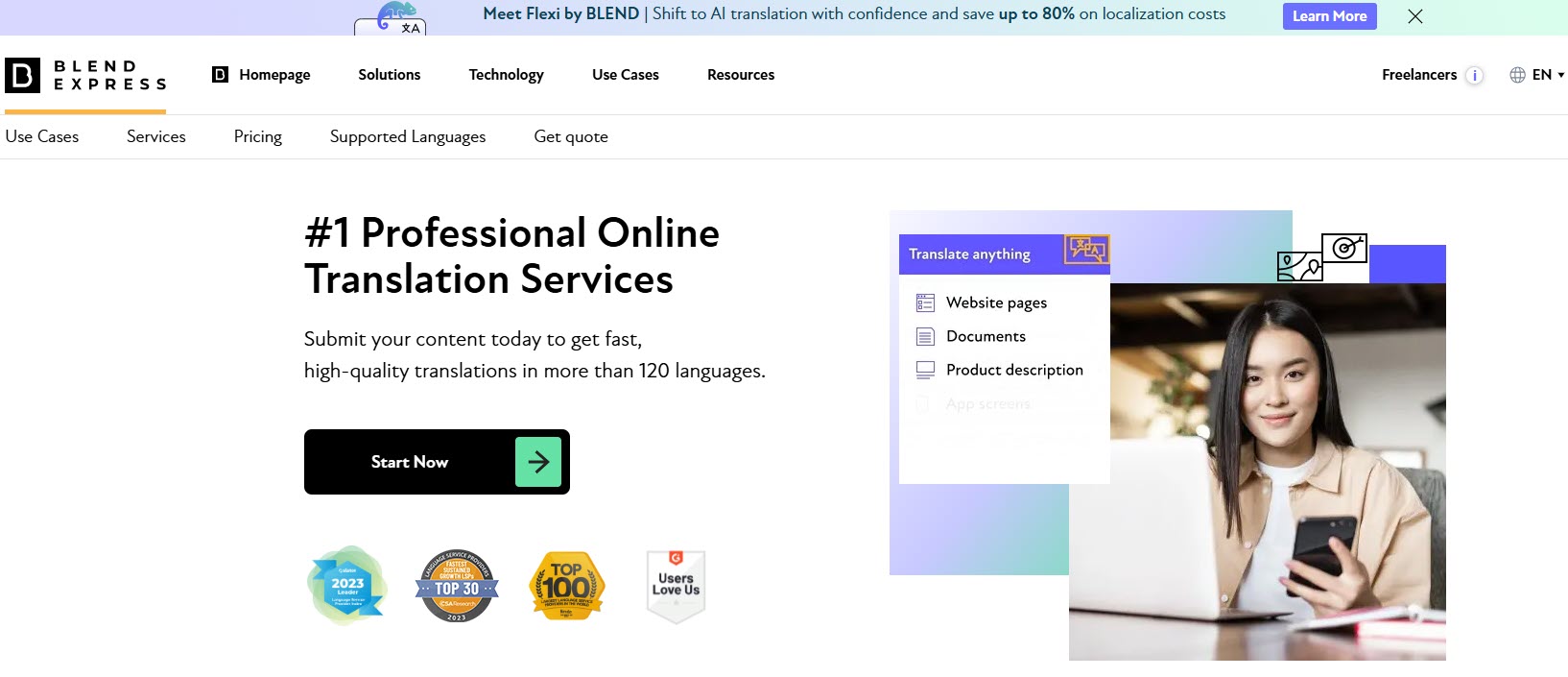Click the TOP 100 gold badge
The image size is (1568, 677).
pyautogui.click(x=566, y=586)
